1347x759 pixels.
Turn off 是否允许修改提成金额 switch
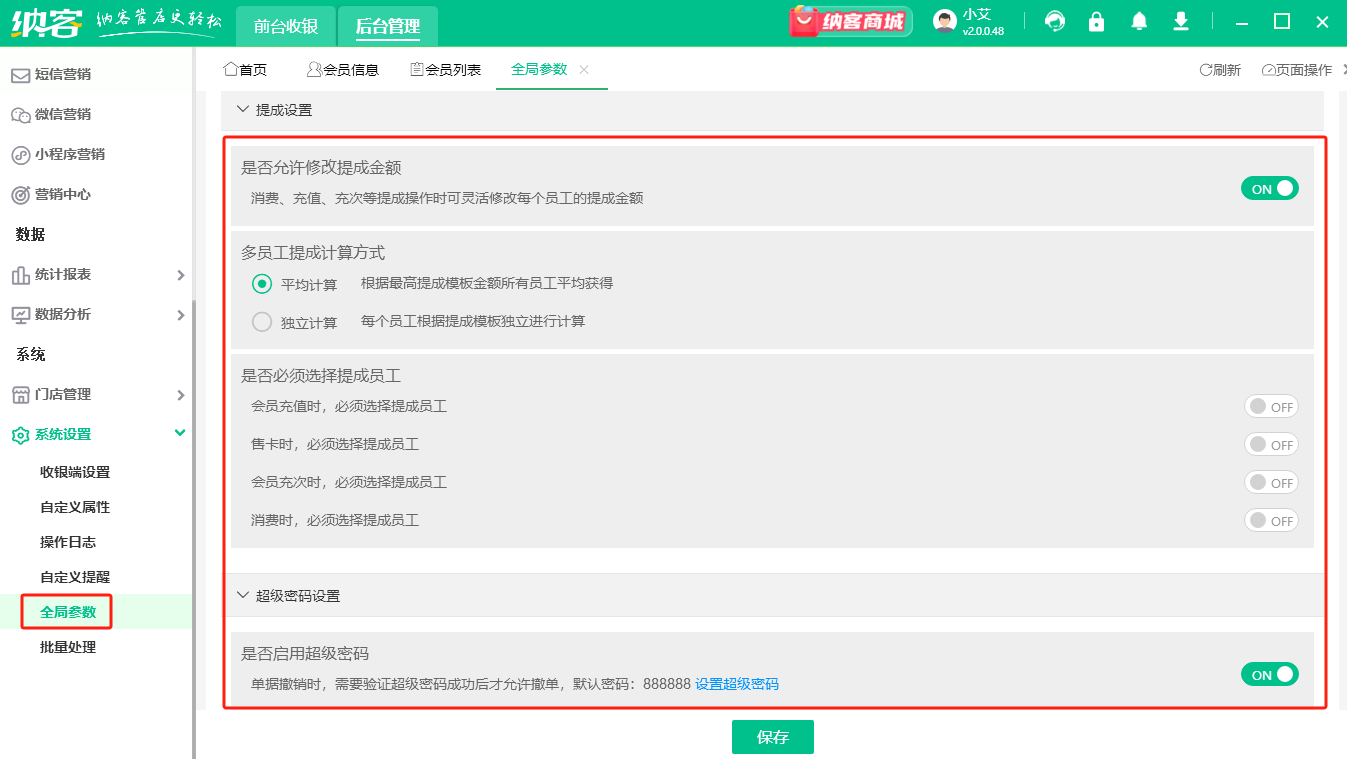coord(1269,187)
